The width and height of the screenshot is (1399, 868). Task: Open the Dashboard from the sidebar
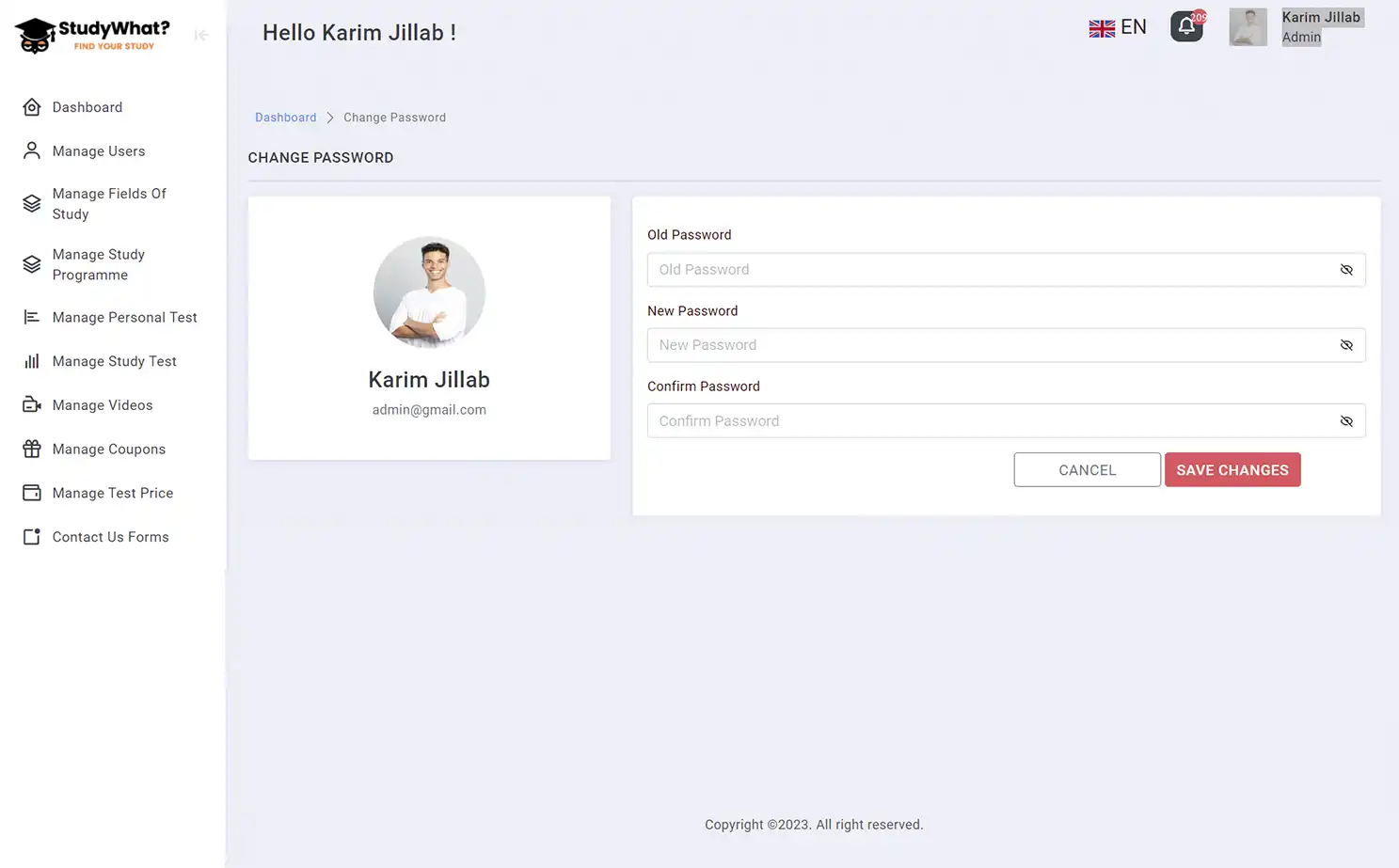87,106
